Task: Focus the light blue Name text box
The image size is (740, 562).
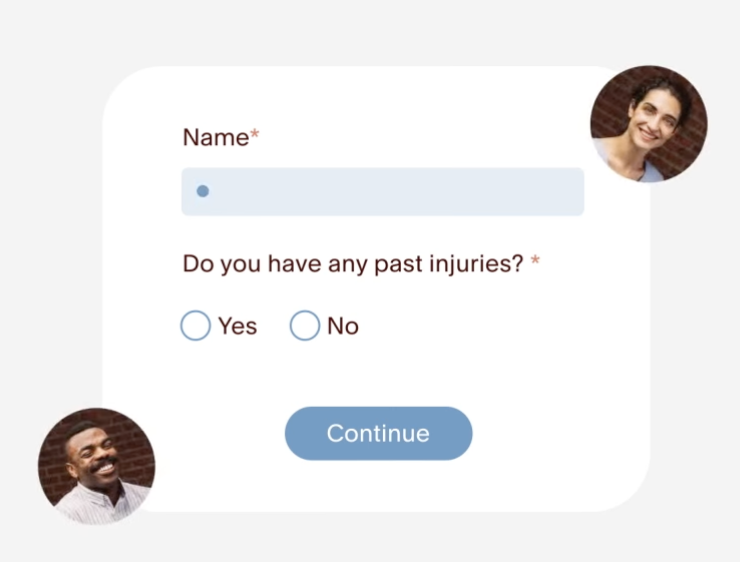Action: (x=382, y=191)
